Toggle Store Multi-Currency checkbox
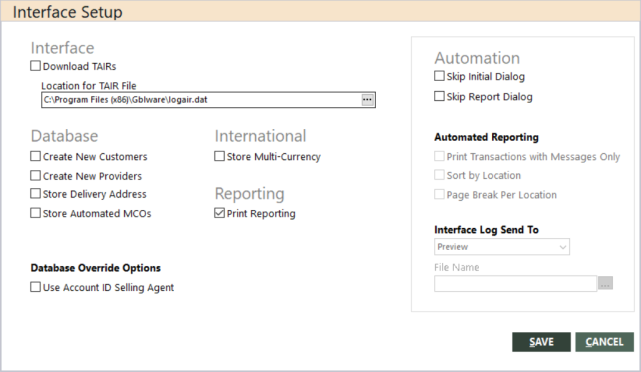The image size is (641, 372). tap(220, 156)
